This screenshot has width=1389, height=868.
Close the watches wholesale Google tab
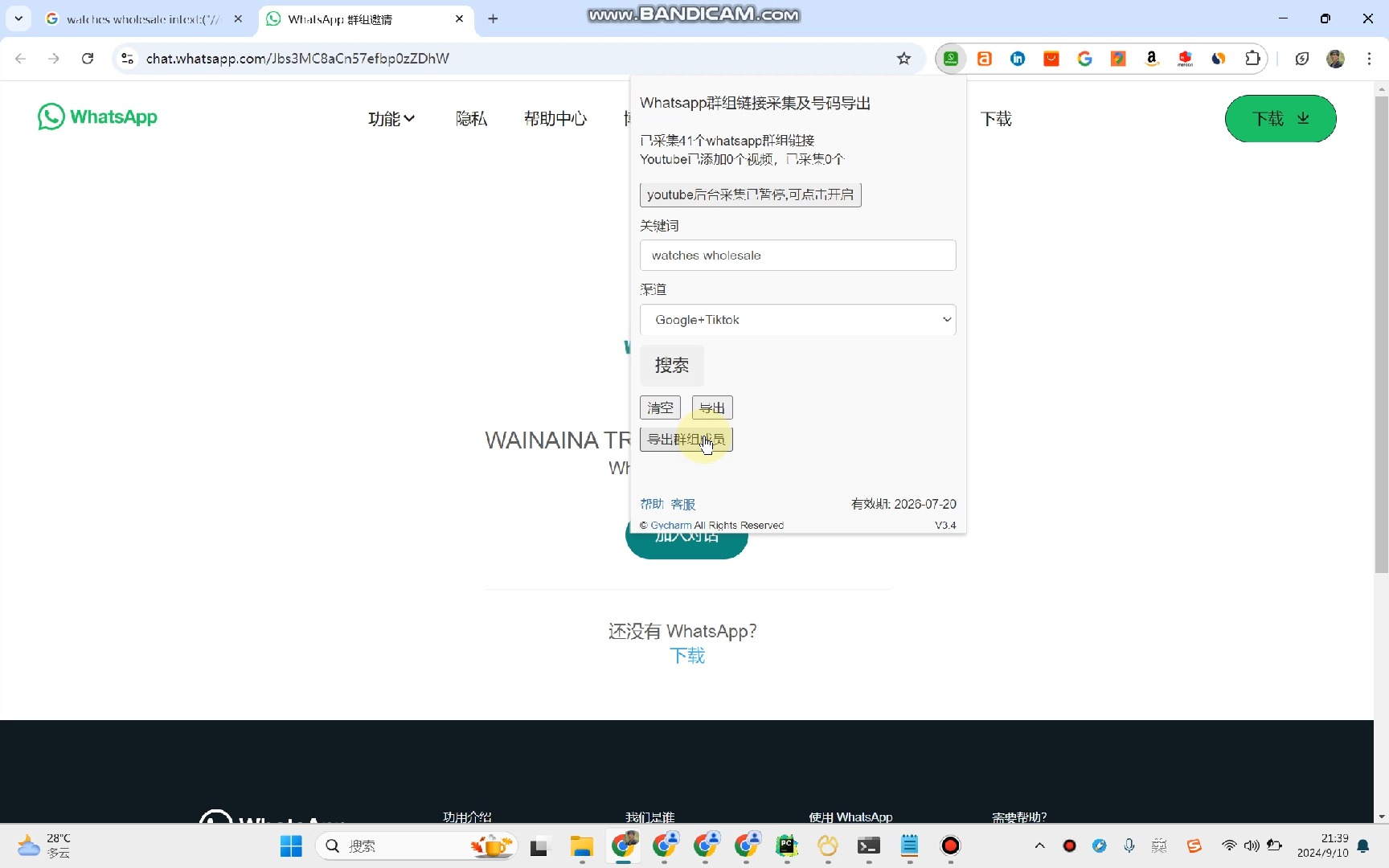238,18
